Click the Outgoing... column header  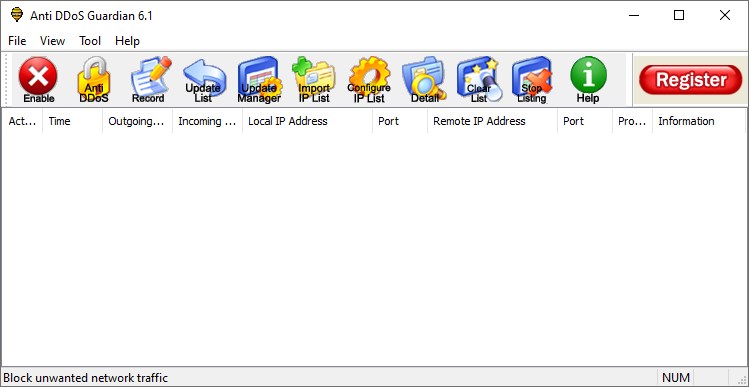138,121
